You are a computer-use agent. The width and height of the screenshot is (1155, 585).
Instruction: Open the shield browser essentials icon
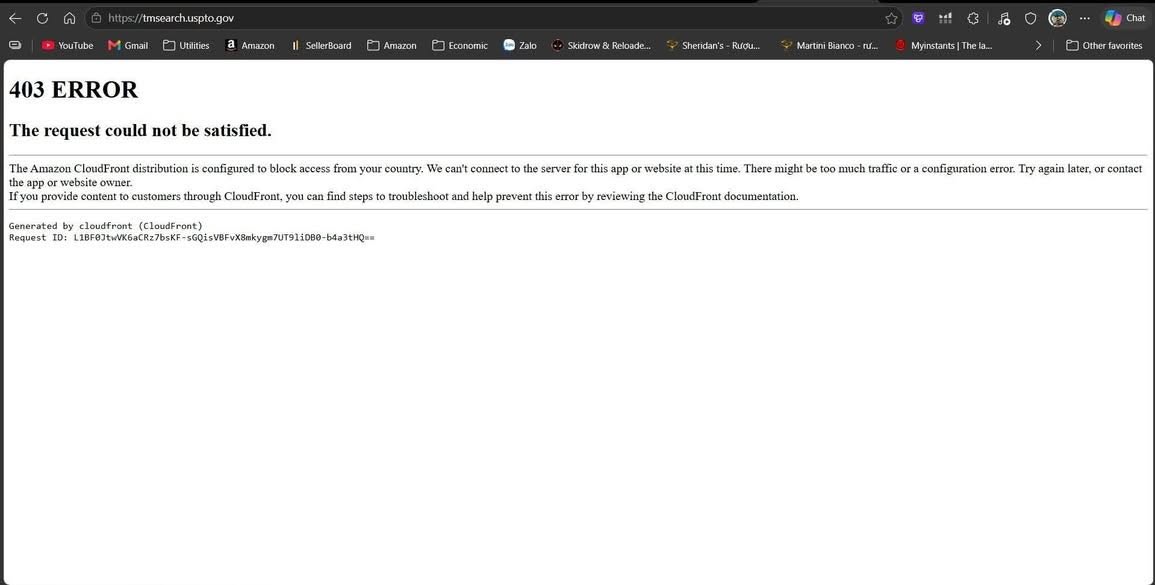(1031, 18)
